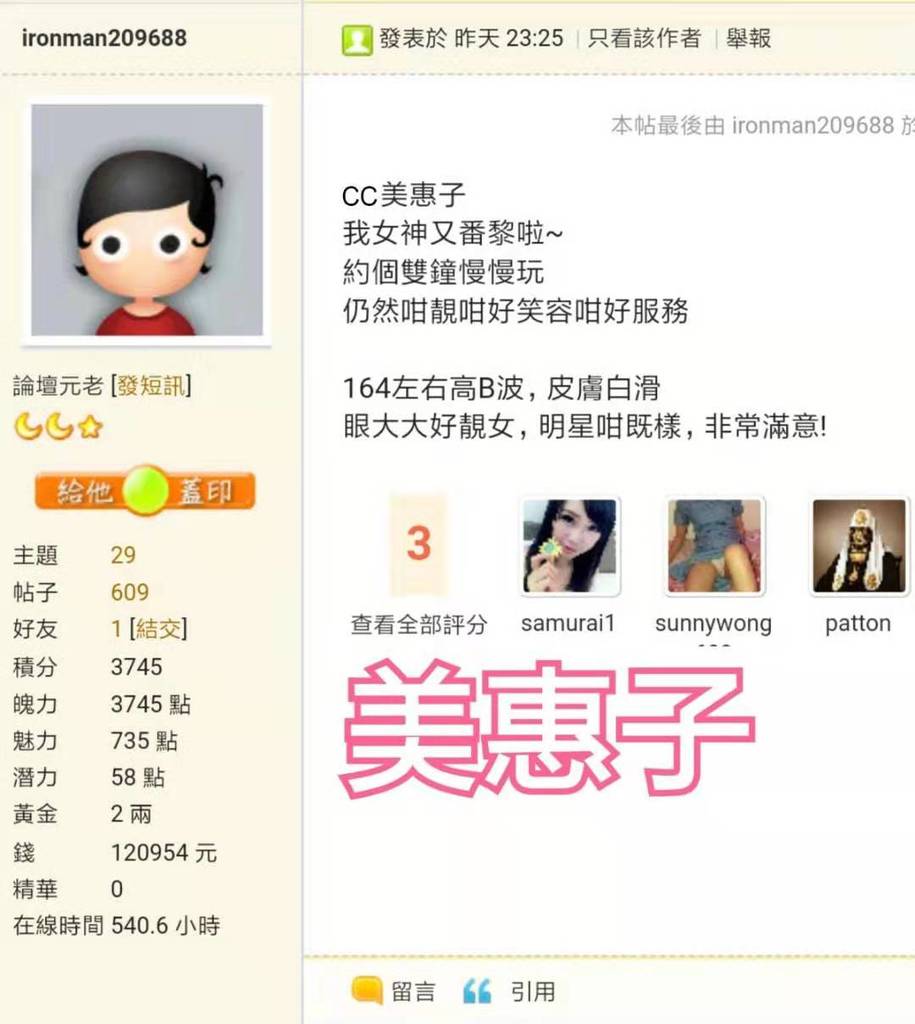Click the 引用 quote text link
This screenshot has height=1024, width=915.
click(533, 991)
